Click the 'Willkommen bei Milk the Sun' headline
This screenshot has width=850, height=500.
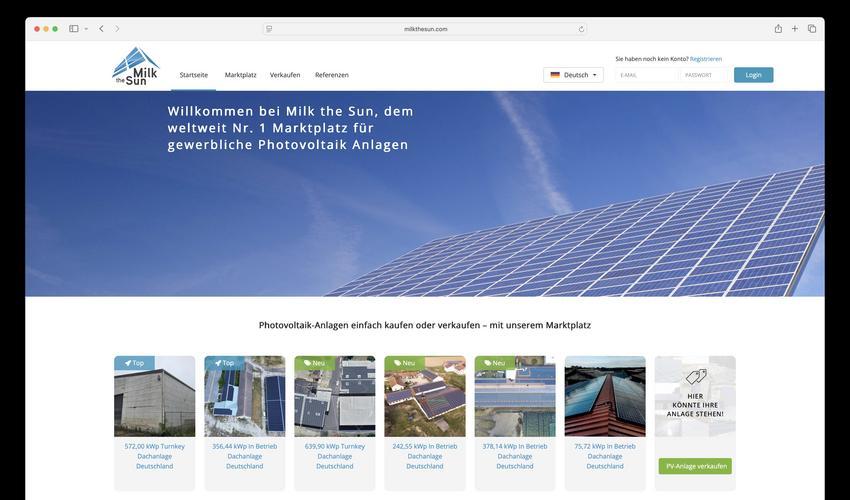(291, 128)
